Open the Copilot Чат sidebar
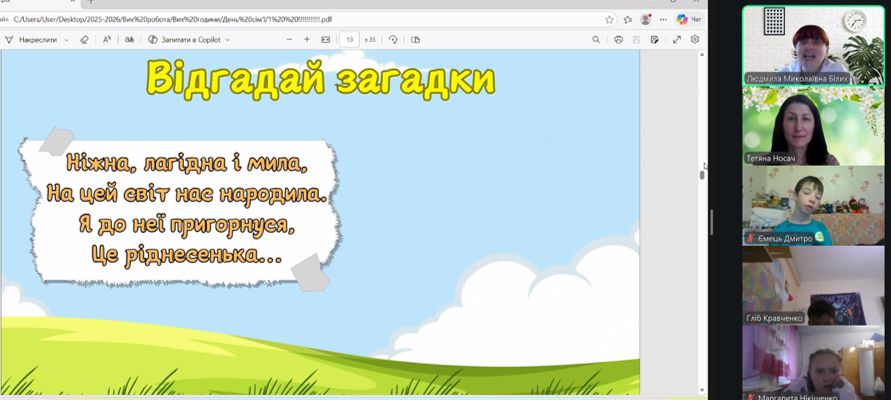The width and height of the screenshot is (891, 400). tap(689, 19)
